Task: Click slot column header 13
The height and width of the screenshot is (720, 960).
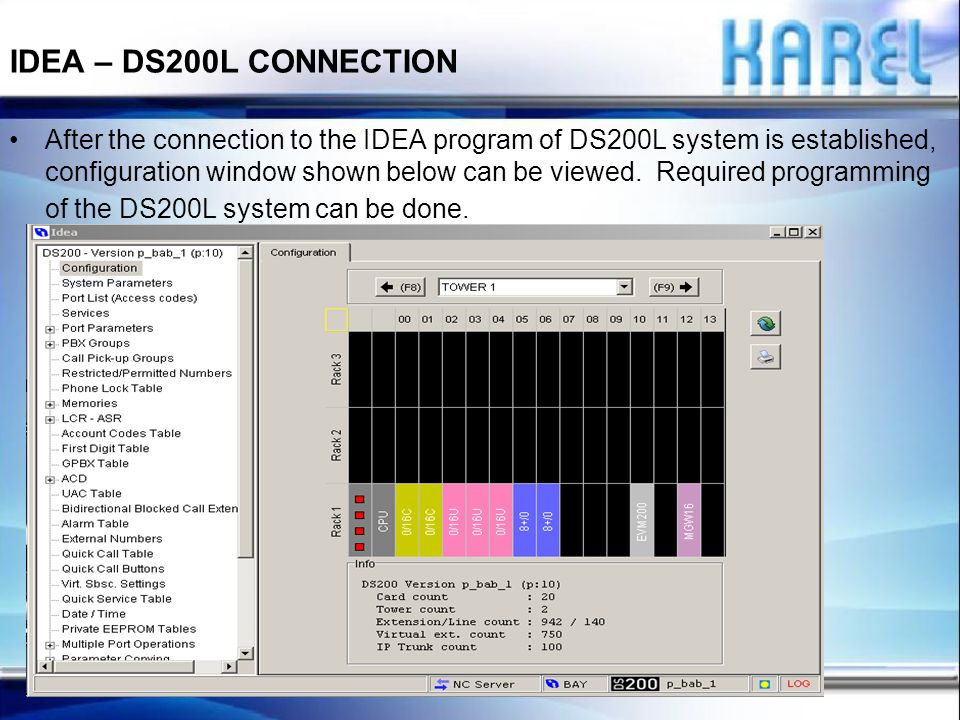Action: click(710, 320)
